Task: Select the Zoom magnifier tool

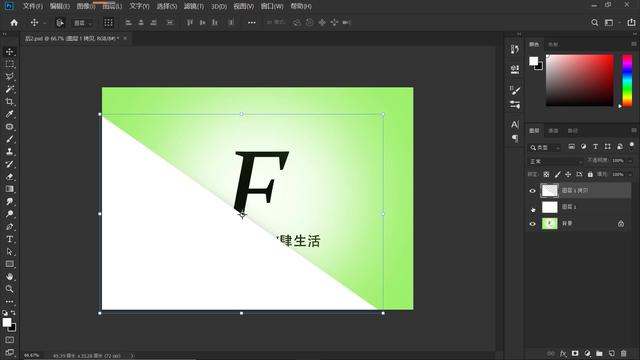Action: tap(9, 289)
